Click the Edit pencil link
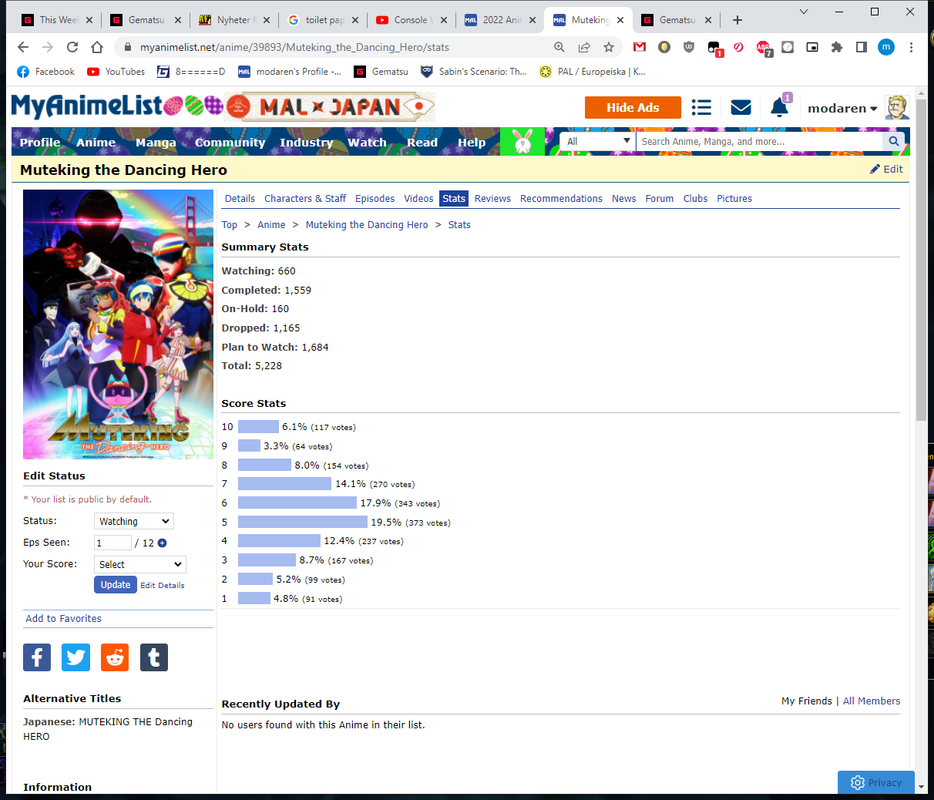 886,169
